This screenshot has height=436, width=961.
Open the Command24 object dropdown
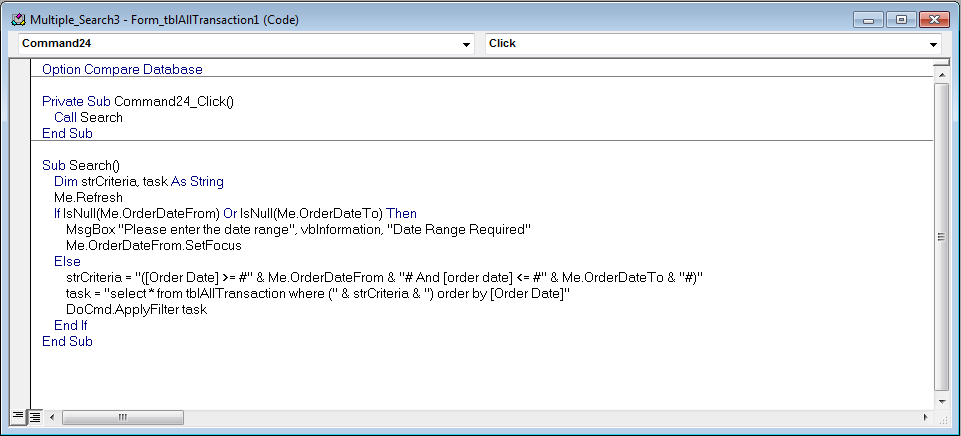point(466,44)
